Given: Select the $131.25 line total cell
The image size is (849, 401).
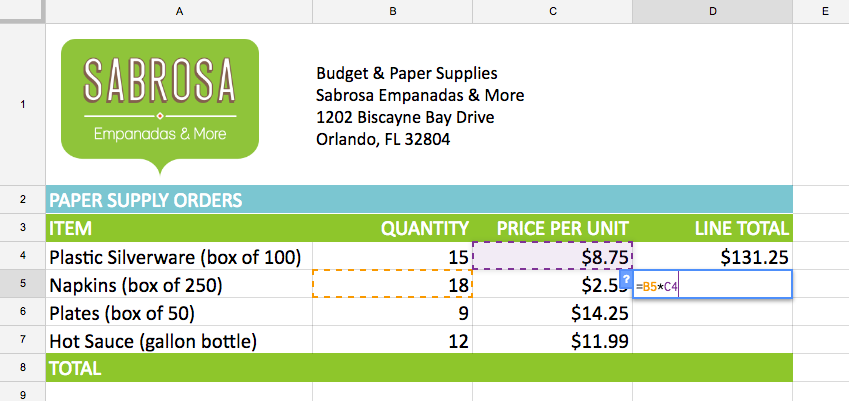Looking at the screenshot, I should click(712, 257).
